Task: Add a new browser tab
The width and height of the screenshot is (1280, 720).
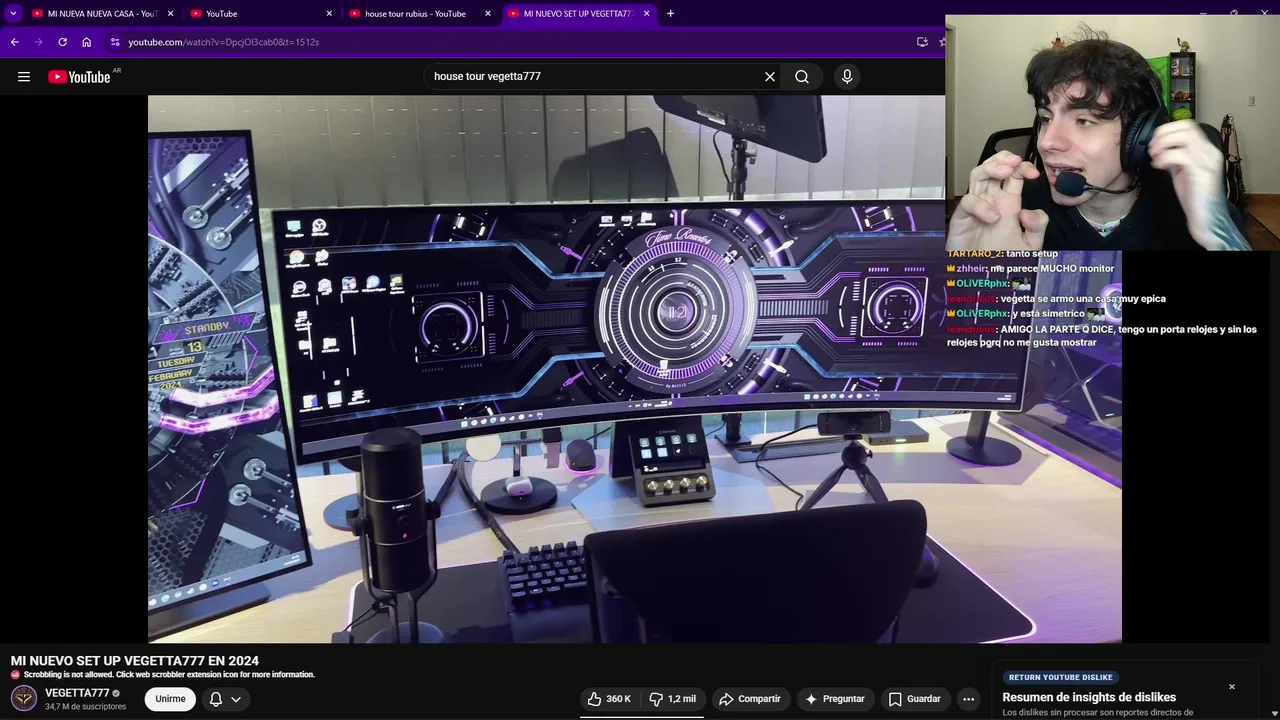Action: pos(670,13)
